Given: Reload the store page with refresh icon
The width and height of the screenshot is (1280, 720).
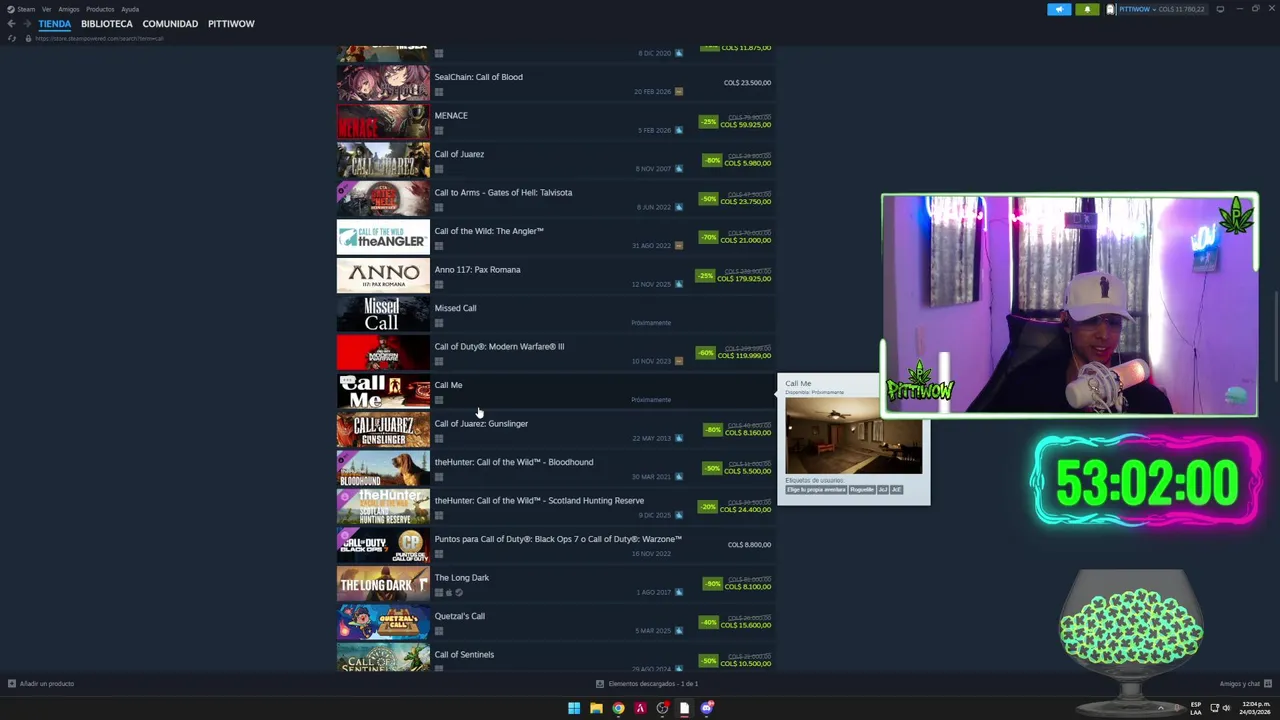Looking at the screenshot, I should (12, 38).
